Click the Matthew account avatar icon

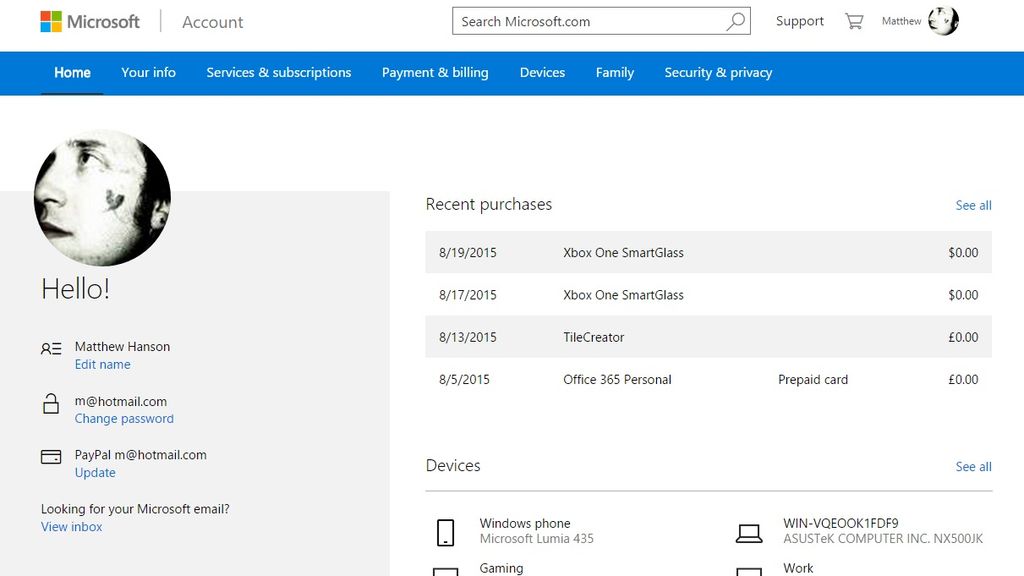(x=941, y=20)
